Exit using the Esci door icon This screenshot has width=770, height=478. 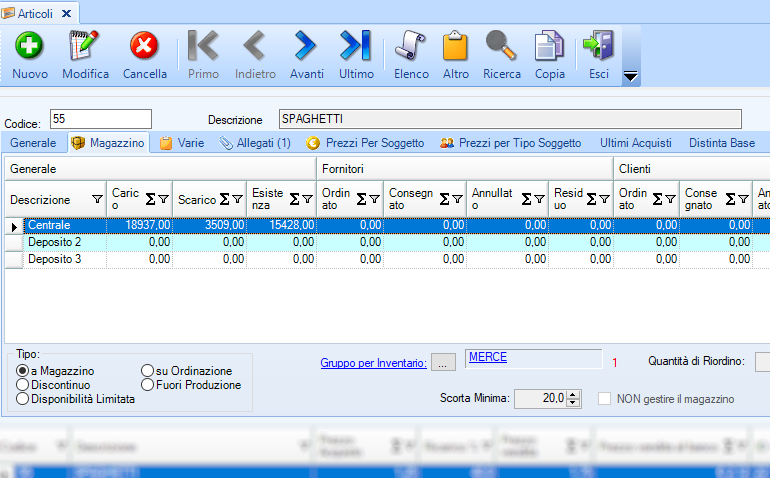point(599,46)
